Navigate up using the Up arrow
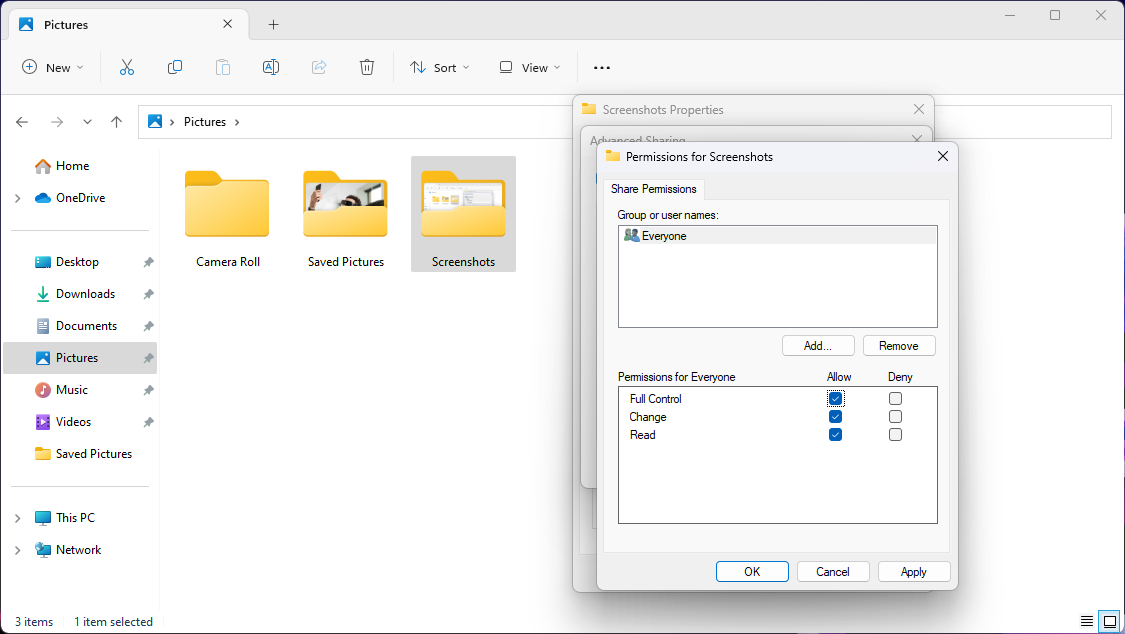Image resolution: width=1125 pixels, height=634 pixels. (x=116, y=122)
